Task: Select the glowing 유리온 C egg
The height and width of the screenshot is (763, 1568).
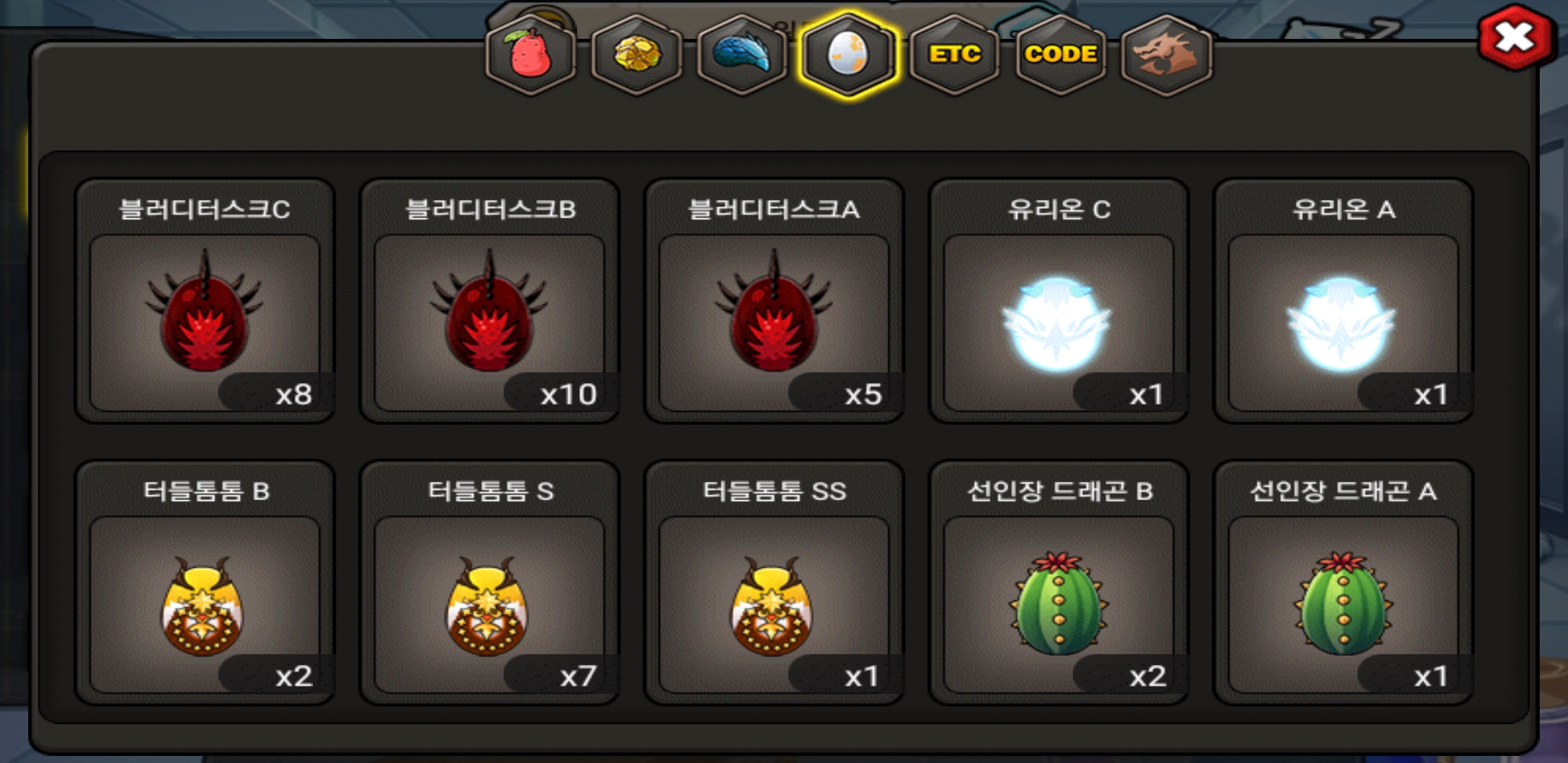Action: (1057, 324)
